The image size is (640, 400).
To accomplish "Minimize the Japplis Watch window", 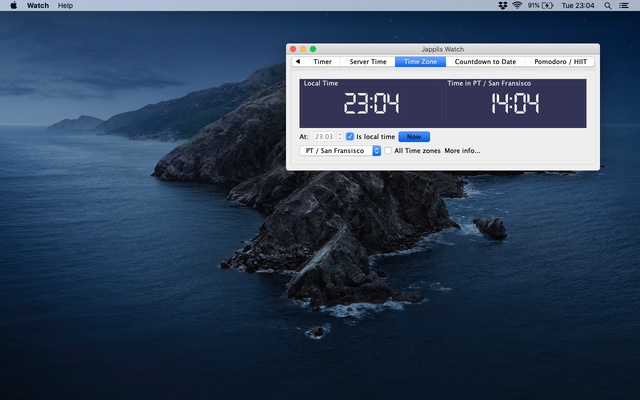I will point(303,49).
